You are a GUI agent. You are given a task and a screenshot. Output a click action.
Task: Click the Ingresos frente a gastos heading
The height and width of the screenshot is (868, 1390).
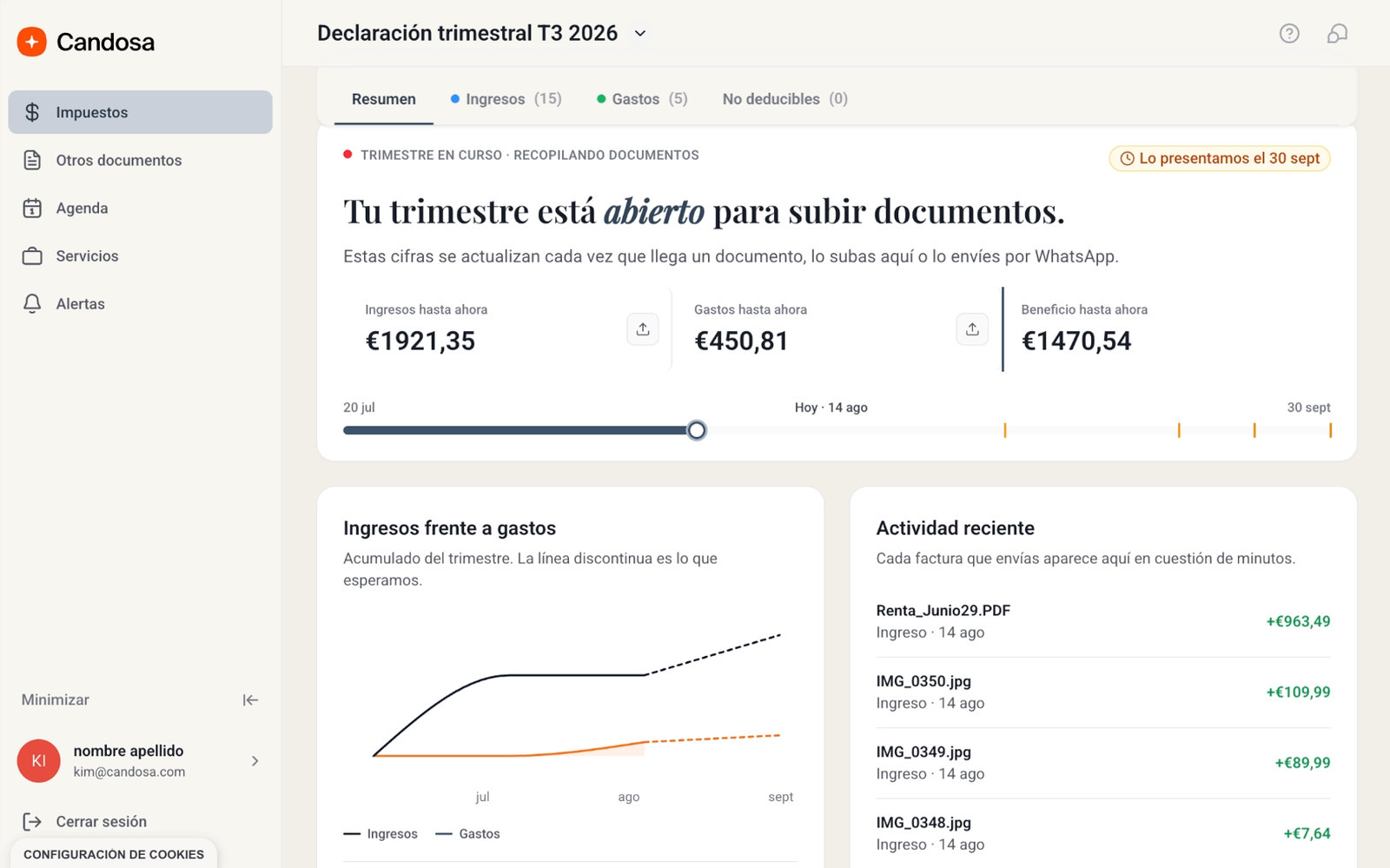[449, 528]
